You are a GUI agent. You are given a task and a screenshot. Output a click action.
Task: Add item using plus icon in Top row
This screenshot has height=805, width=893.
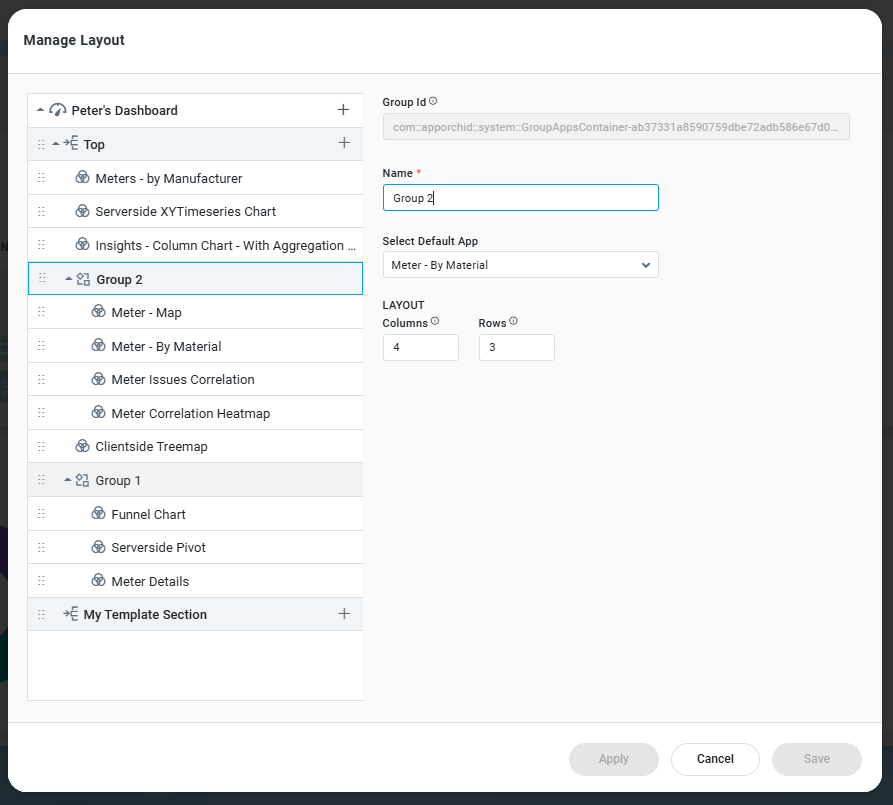(344, 144)
